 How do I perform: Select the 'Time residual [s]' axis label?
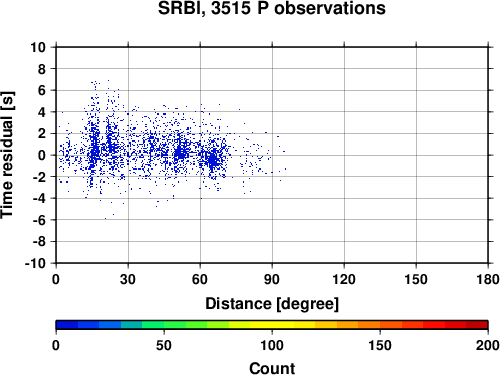7,155
